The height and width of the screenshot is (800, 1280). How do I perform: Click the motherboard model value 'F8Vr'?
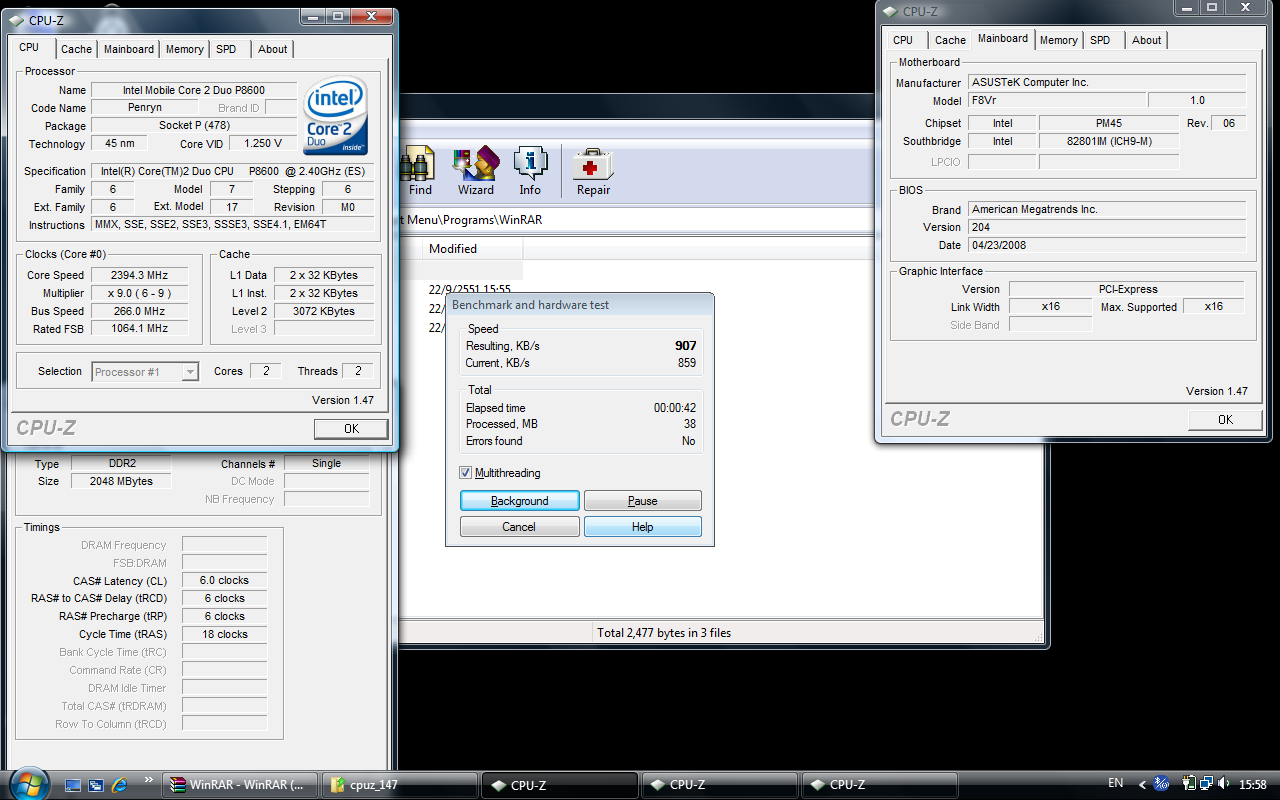coord(1057,101)
